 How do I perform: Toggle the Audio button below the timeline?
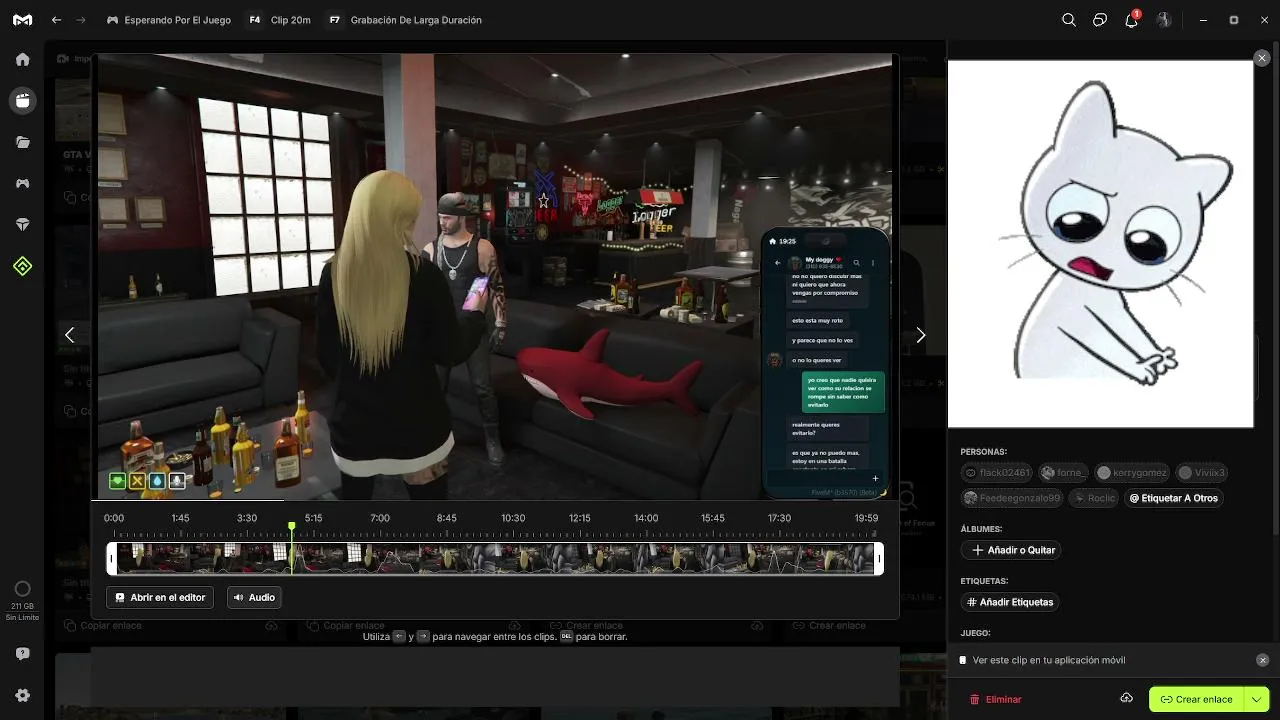[254, 597]
